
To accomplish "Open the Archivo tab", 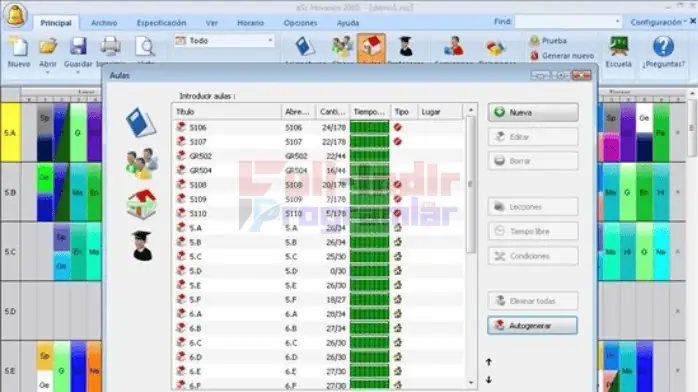I will pyautogui.click(x=104, y=23).
